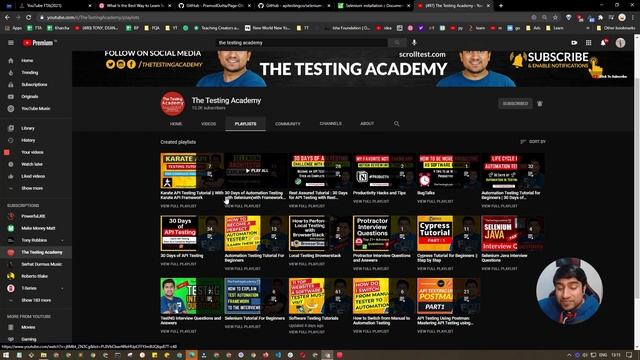
Task: Go to Home in sidebar
Action: (x=36, y=60)
